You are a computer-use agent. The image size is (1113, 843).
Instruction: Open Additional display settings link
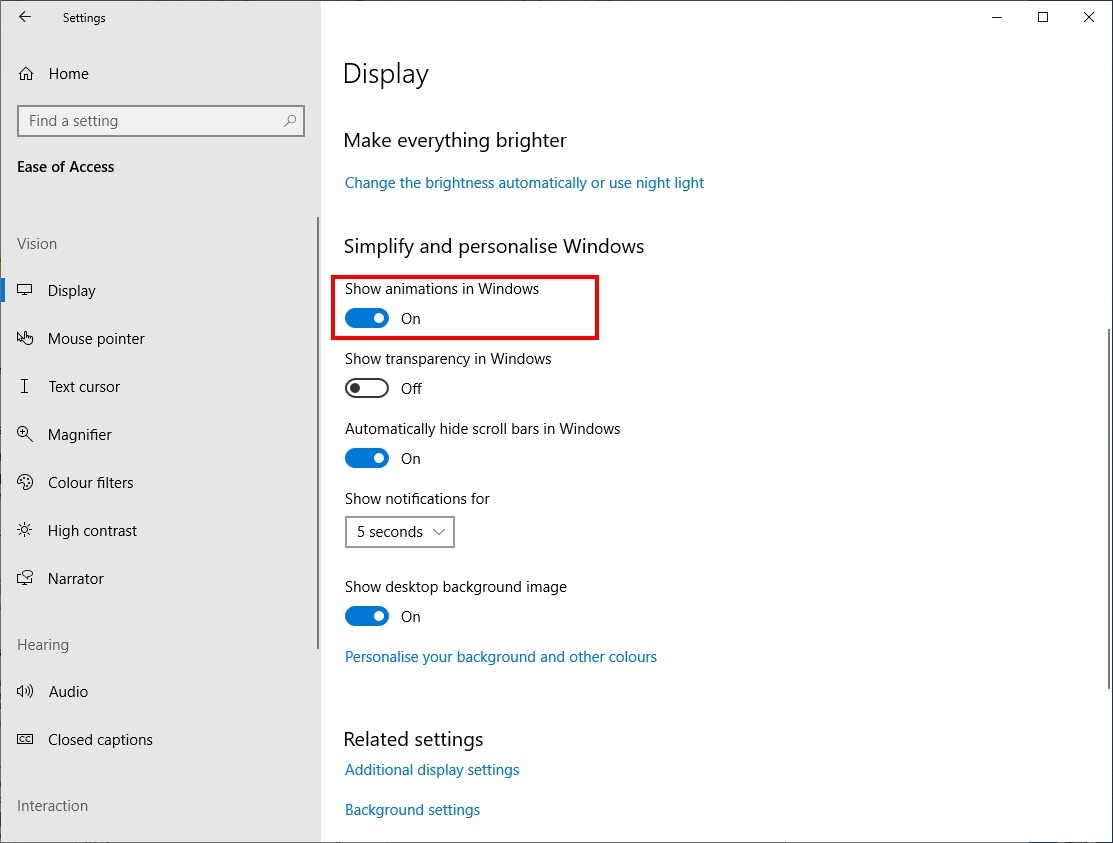click(432, 770)
